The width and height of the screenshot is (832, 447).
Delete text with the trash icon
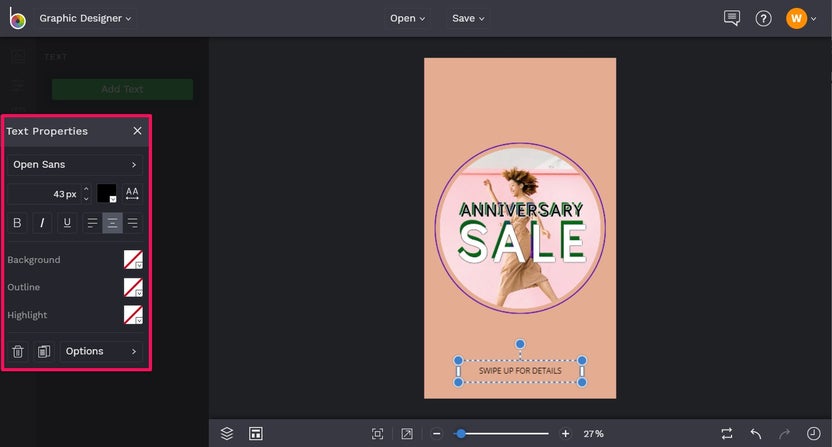[18, 351]
